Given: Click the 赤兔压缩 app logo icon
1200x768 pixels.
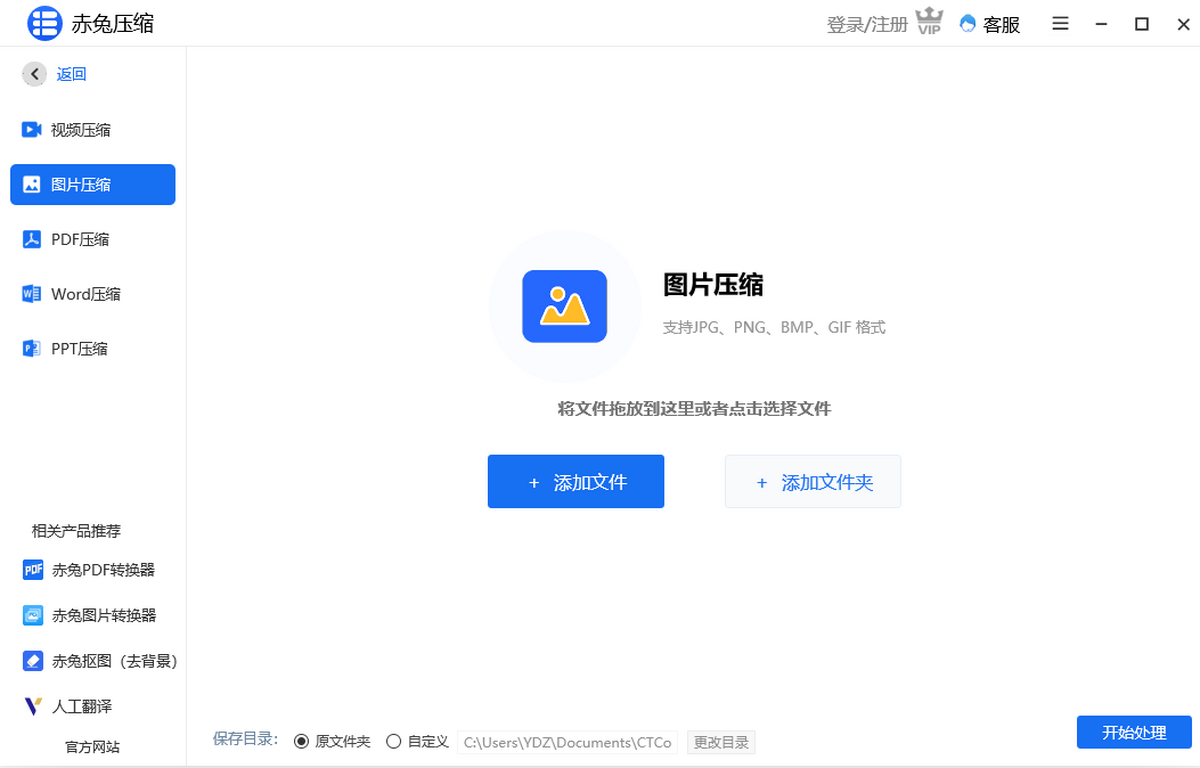Looking at the screenshot, I should point(45,24).
